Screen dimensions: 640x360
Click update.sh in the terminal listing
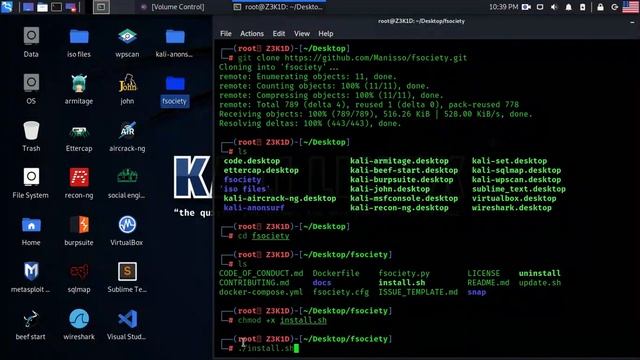pos(540,282)
